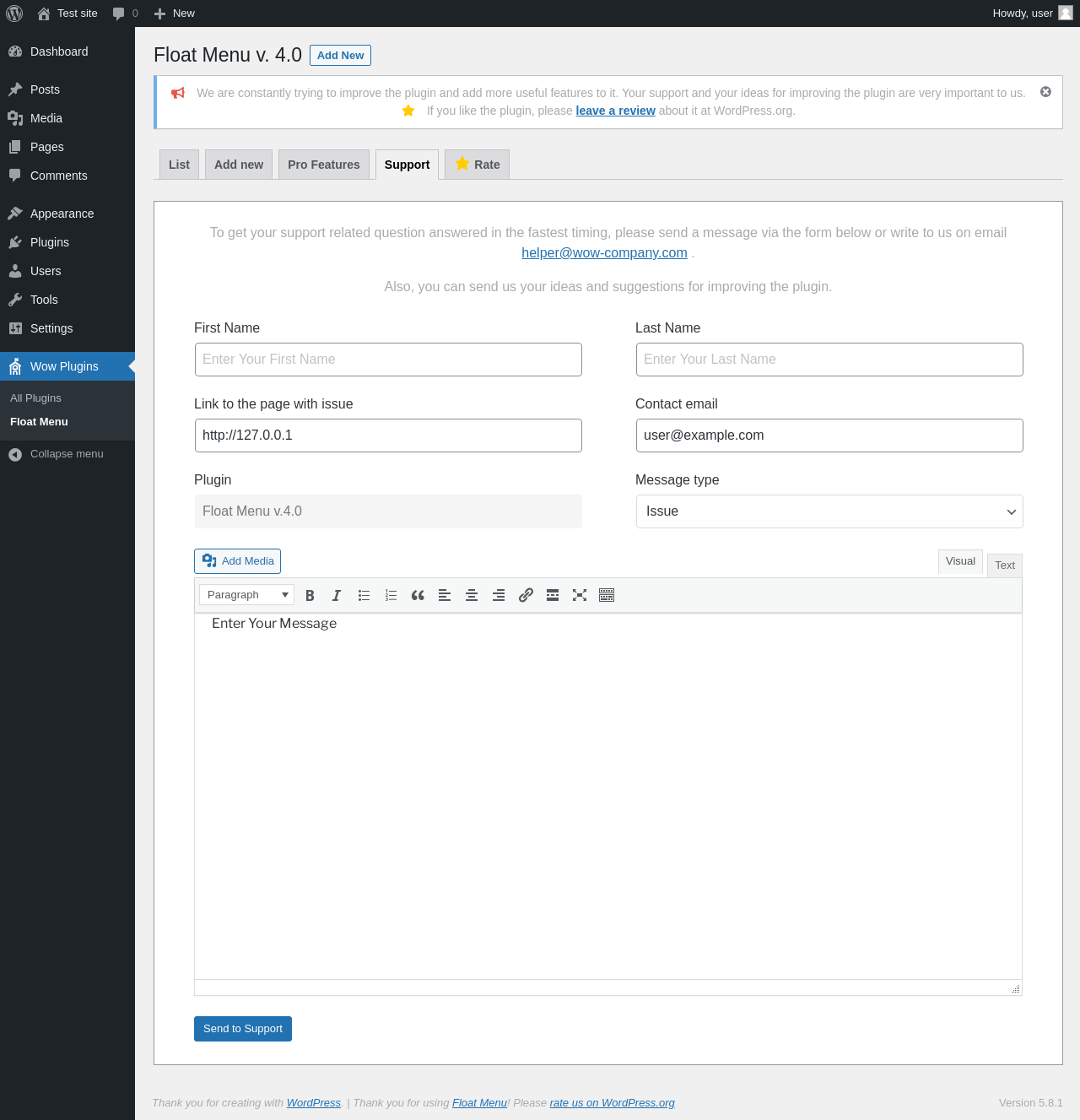Insert a numbered list

coord(391,595)
